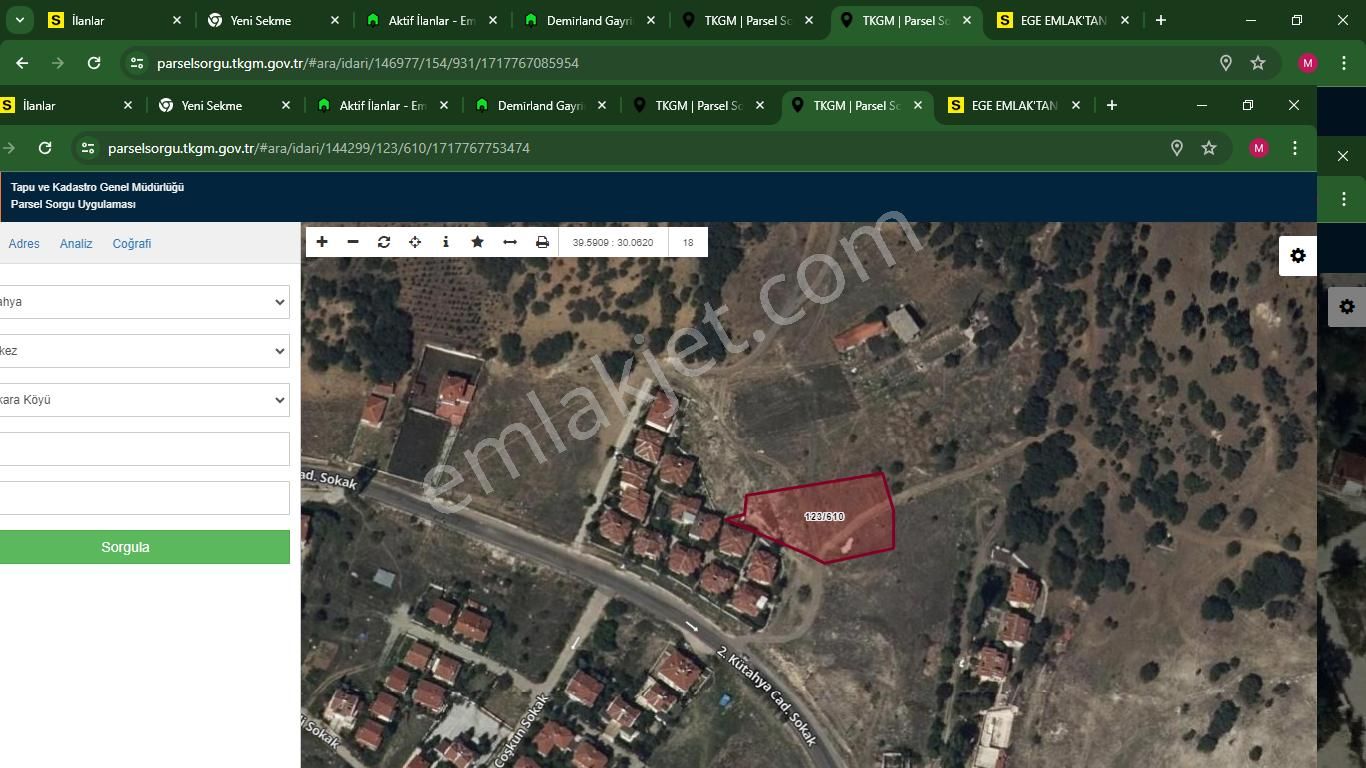Viewport: 1366px width, 768px height.
Task: Click location icon in back window address bar
Action: pyautogui.click(x=1226, y=63)
